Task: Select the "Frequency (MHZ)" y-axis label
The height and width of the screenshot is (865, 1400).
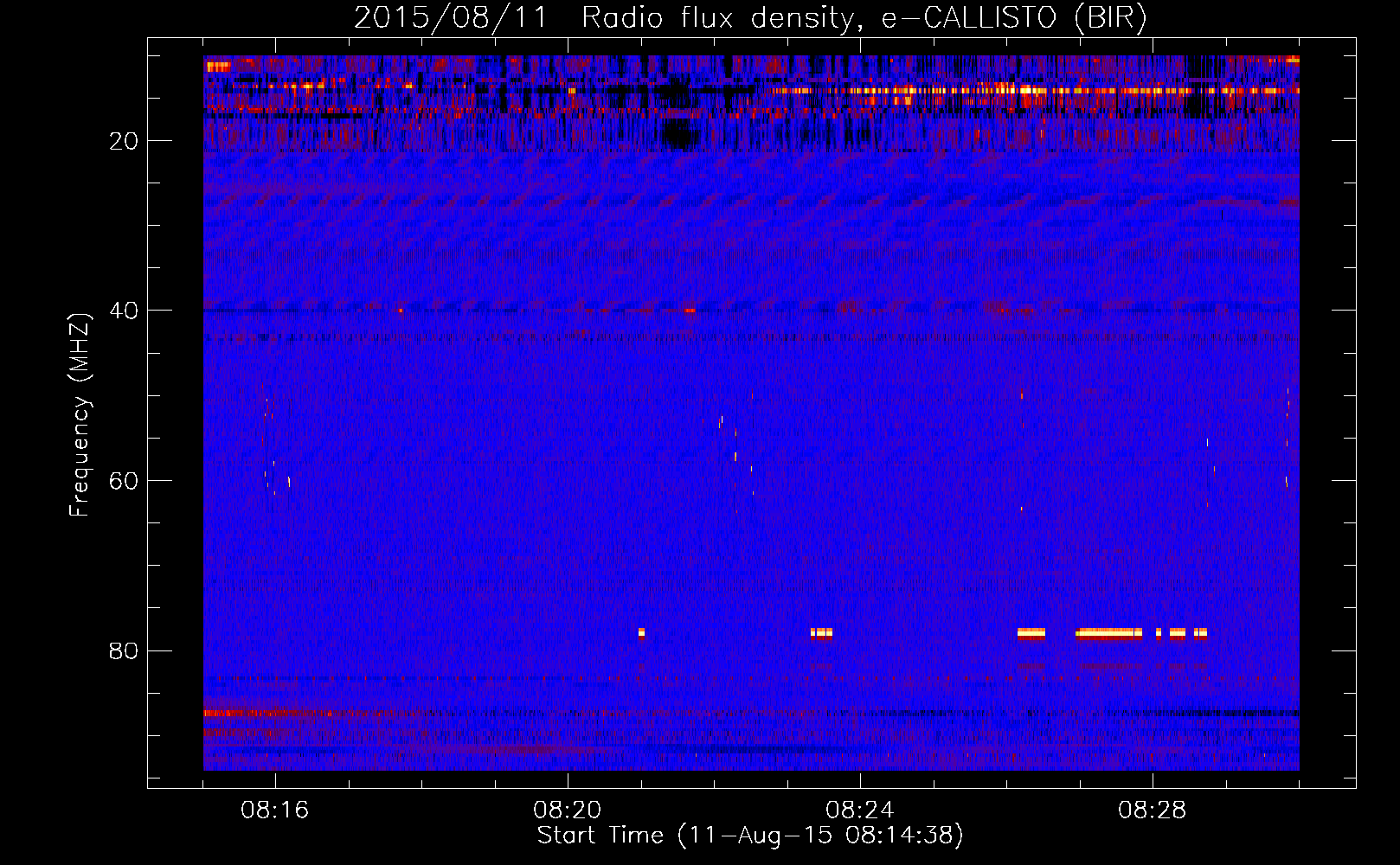Action: (80, 414)
